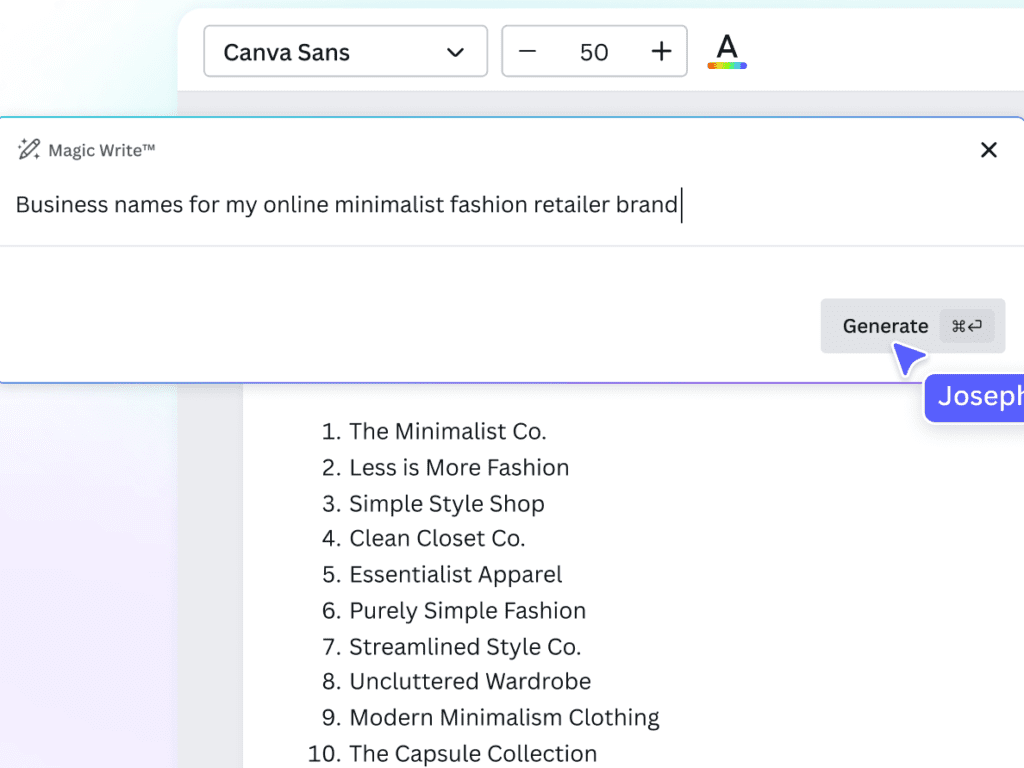Viewport: 1024px width, 768px height.
Task: Click the font dropdown chevron arrow
Action: tap(455, 52)
